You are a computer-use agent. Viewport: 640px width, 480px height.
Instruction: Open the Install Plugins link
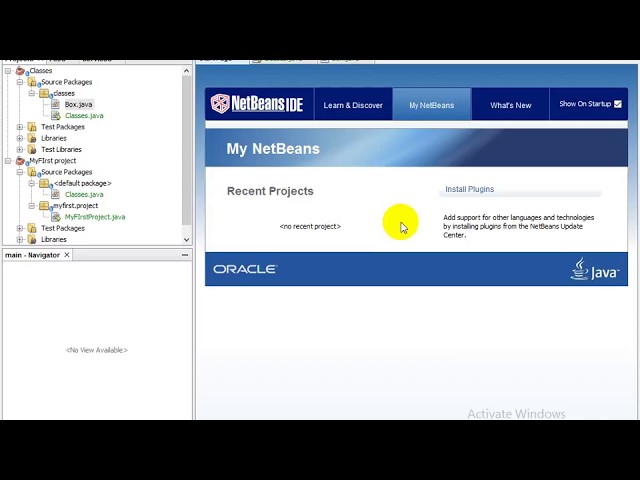point(469,189)
